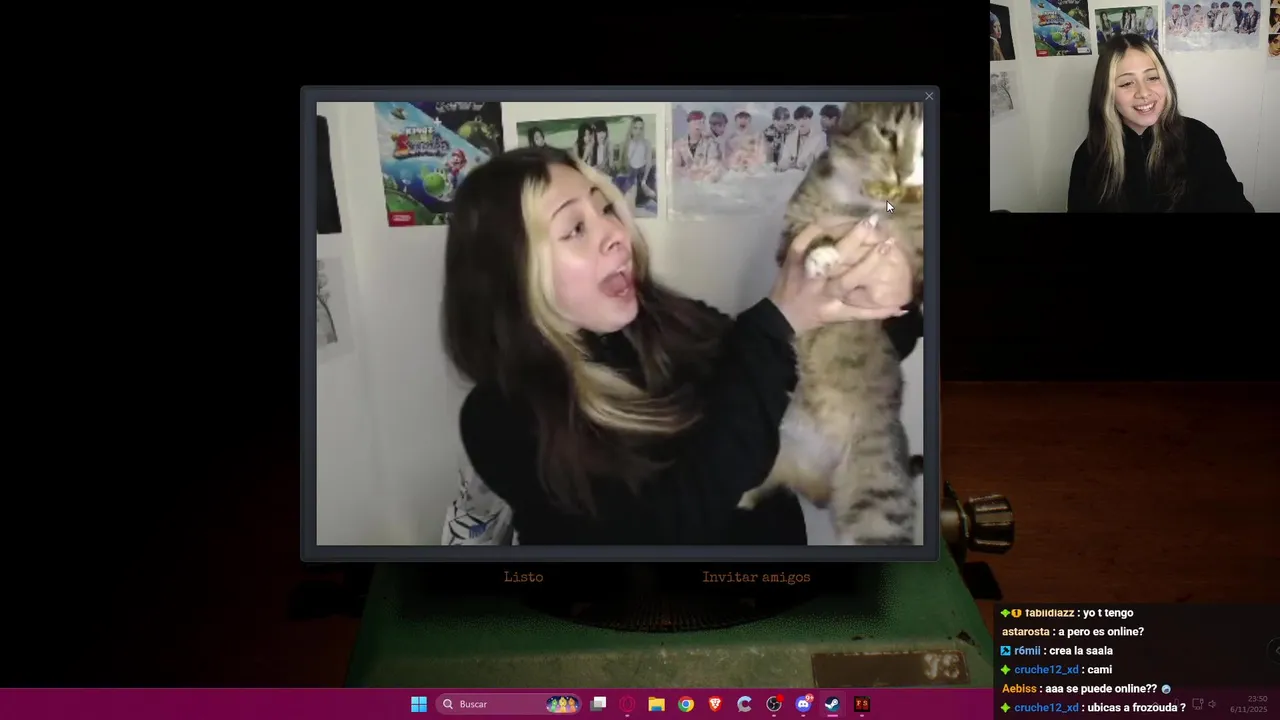Click chat message 'crea la saala'

click(x=1081, y=651)
